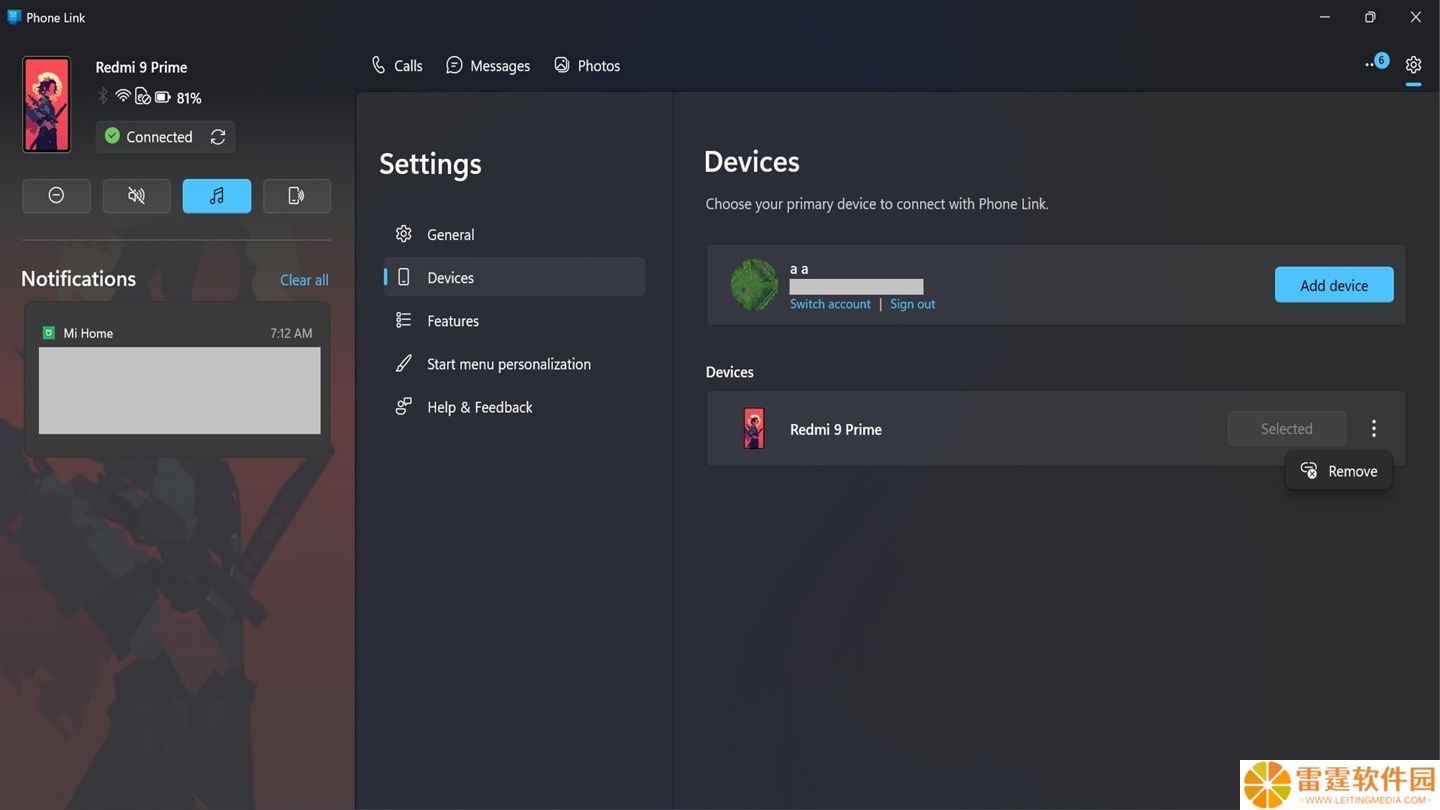Image resolution: width=1440 pixels, height=810 pixels.
Task: Refresh the phone connection
Action: coord(218,137)
